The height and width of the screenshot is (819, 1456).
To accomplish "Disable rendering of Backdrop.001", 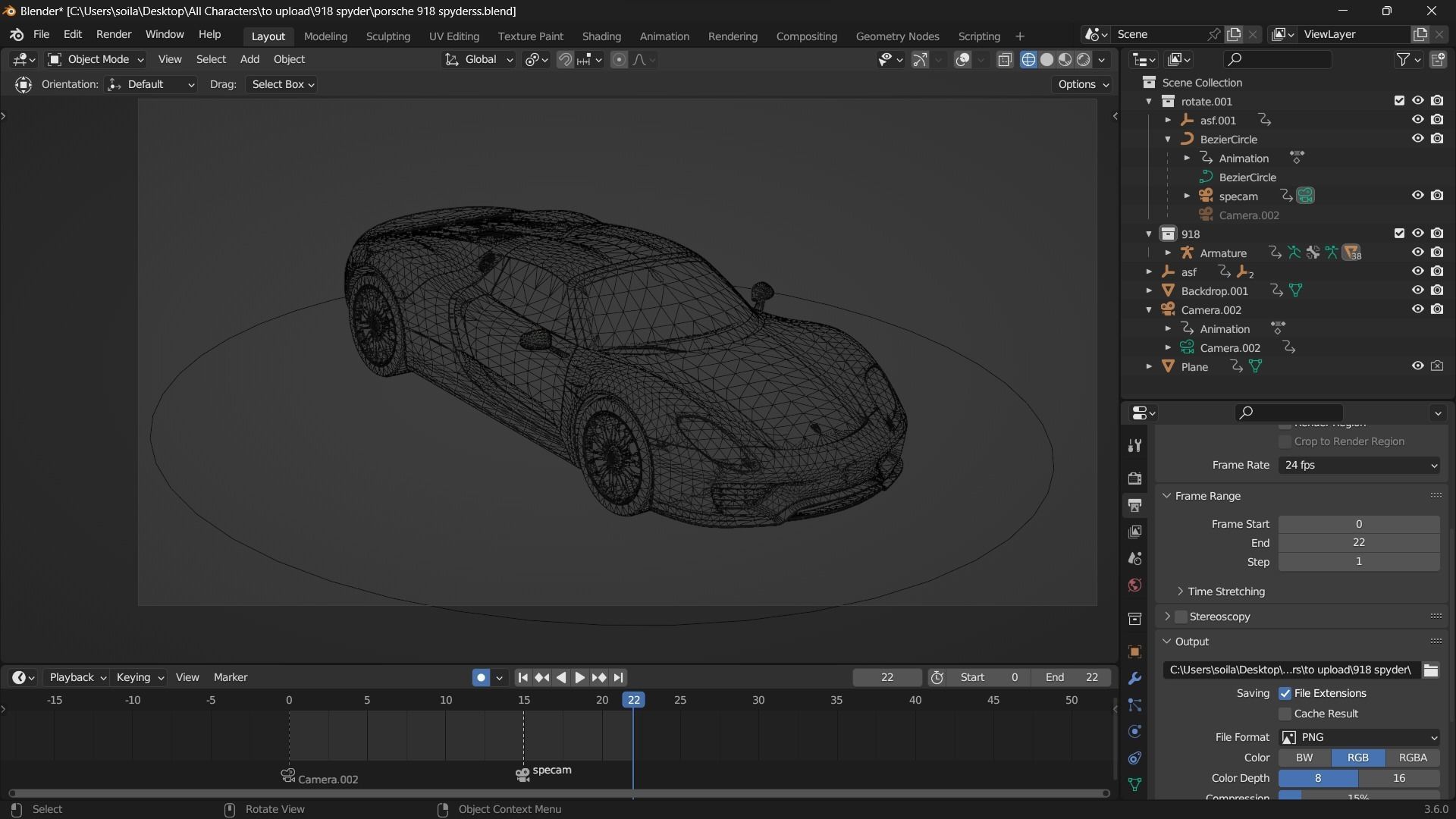I will coord(1437,290).
